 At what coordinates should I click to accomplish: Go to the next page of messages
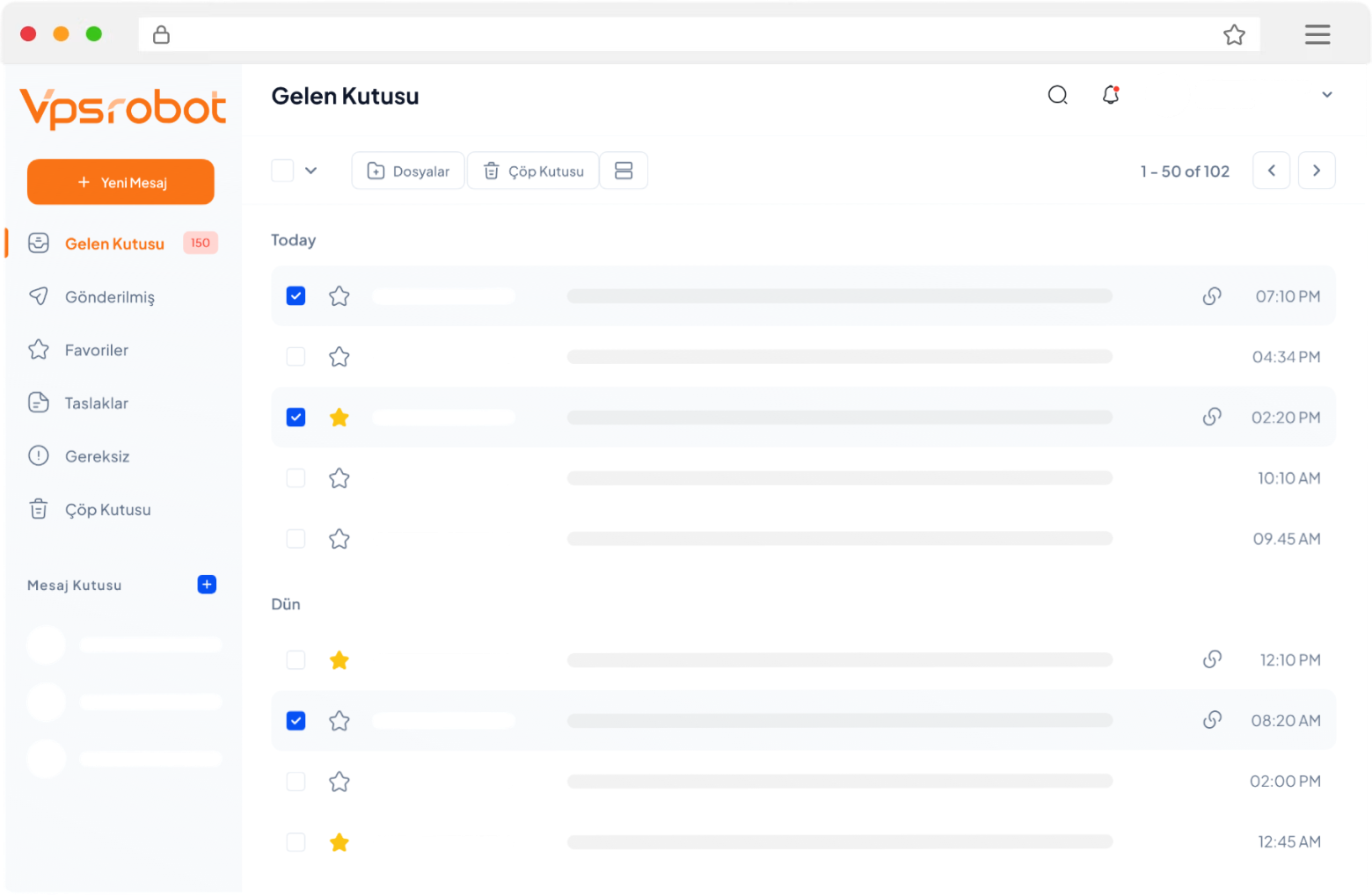point(1317,171)
